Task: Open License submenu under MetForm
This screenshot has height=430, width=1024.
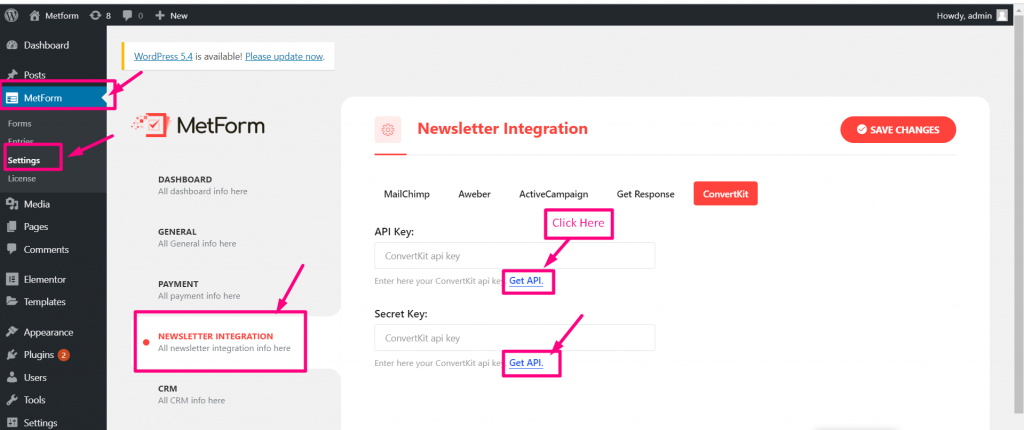Action: (22, 178)
